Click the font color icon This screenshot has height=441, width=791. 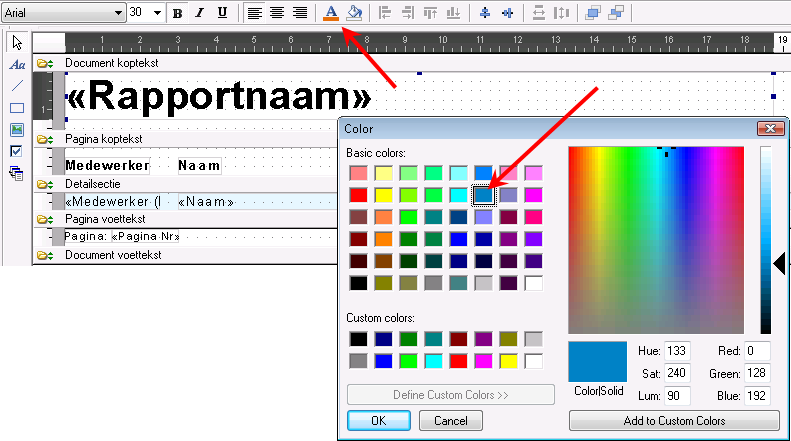tap(331, 13)
